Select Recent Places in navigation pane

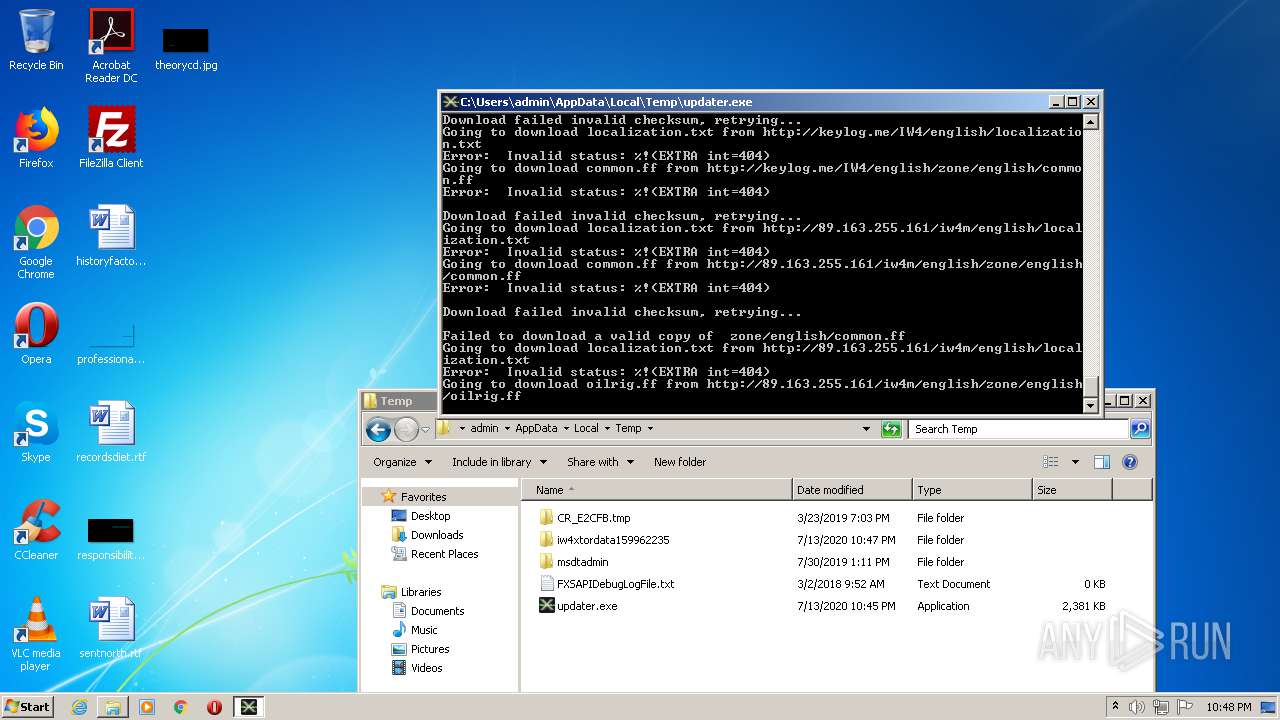pos(444,554)
